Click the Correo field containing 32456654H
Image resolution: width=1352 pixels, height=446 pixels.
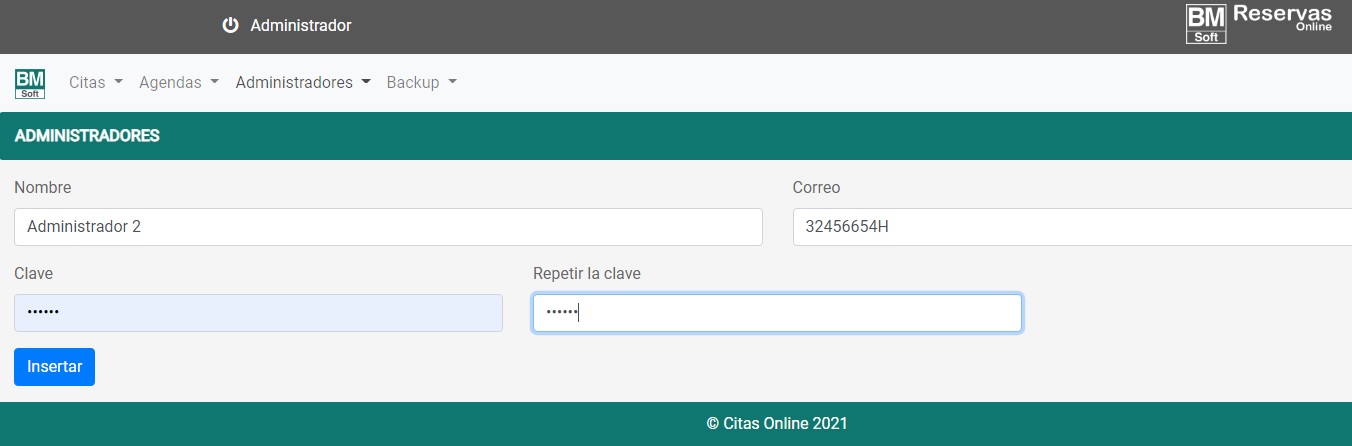[1070, 227]
